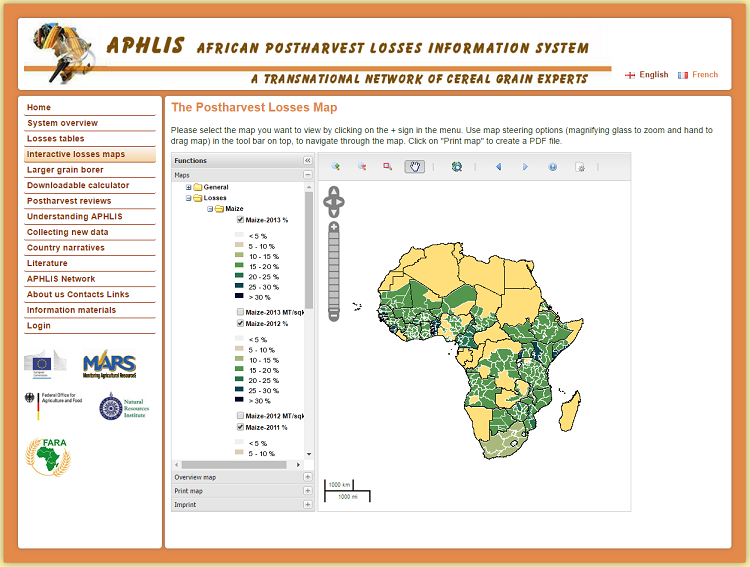The height and width of the screenshot is (567, 750).
Task: Go to next map view arrow
Action: (x=525, y=167)
